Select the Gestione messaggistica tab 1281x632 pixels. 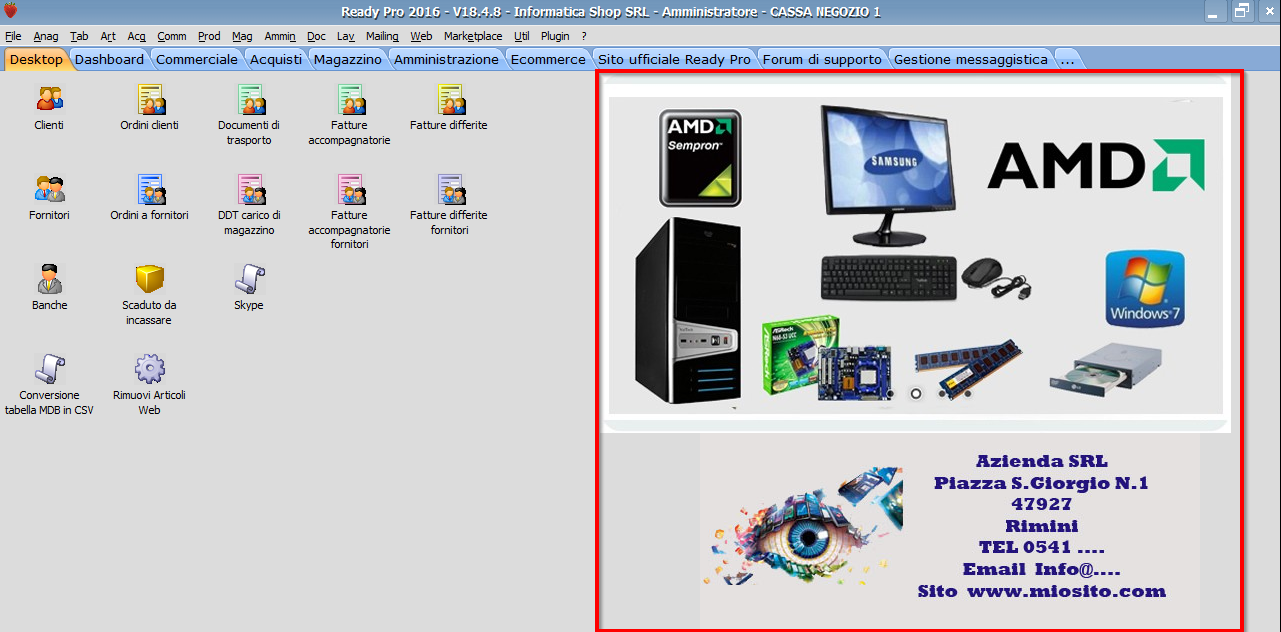(971, 59)
